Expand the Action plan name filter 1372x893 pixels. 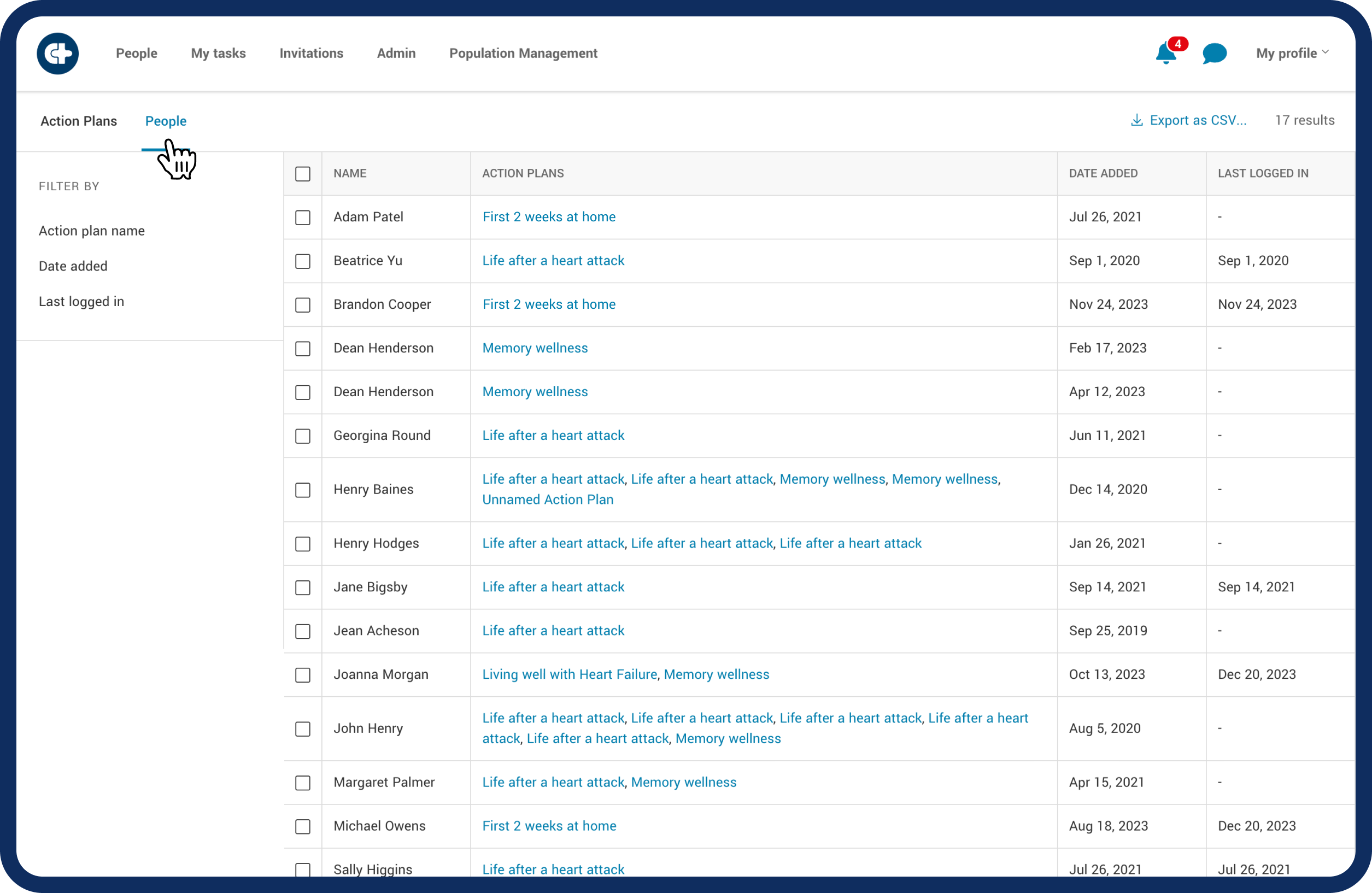click(x=92, y=231)
